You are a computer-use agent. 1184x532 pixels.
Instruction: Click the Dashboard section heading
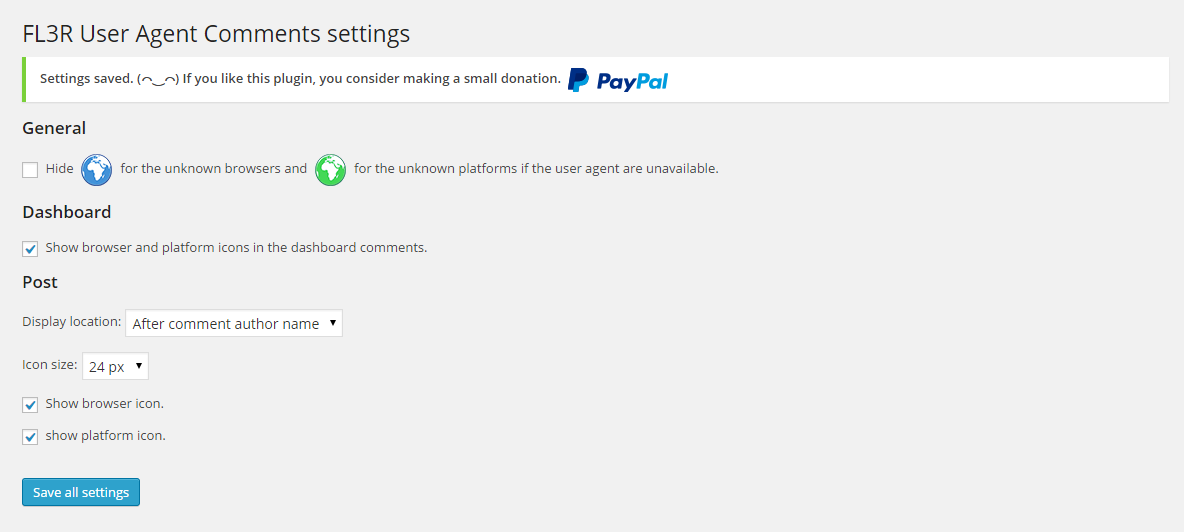66,212
